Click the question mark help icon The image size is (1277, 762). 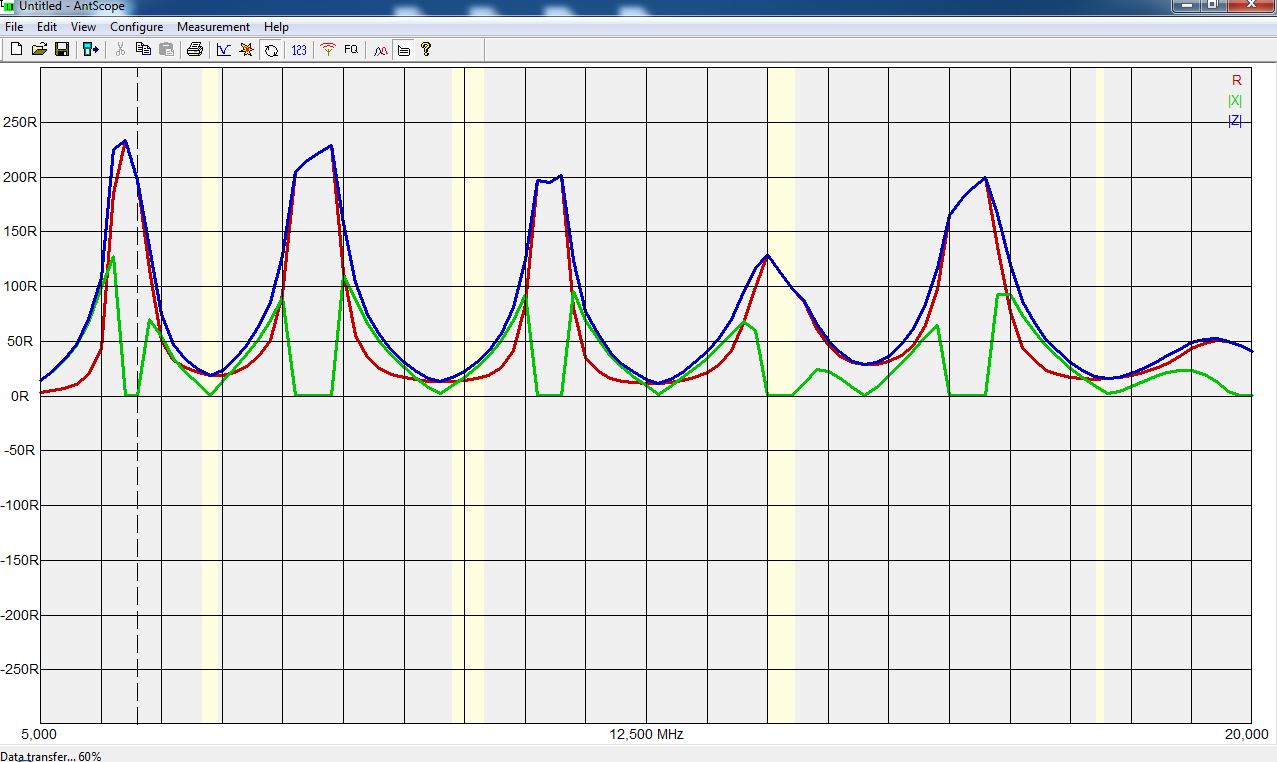tap(426, 49)
